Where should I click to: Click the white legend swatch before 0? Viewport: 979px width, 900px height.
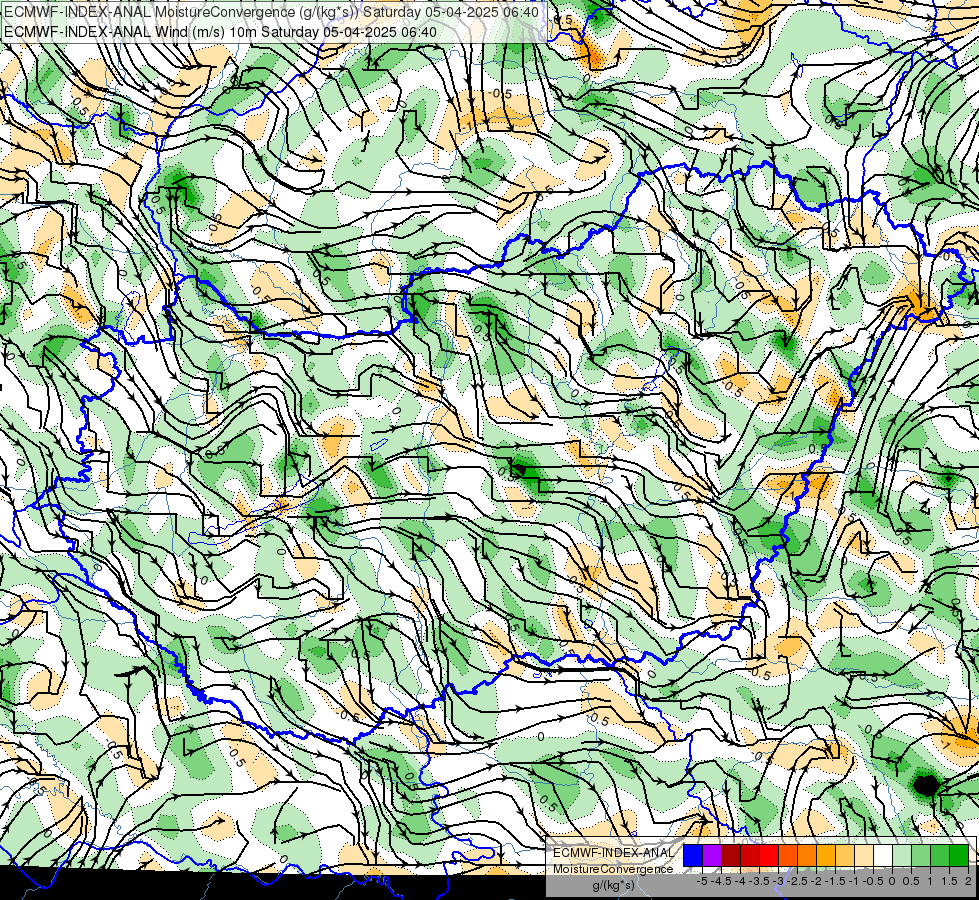(883, 856)
